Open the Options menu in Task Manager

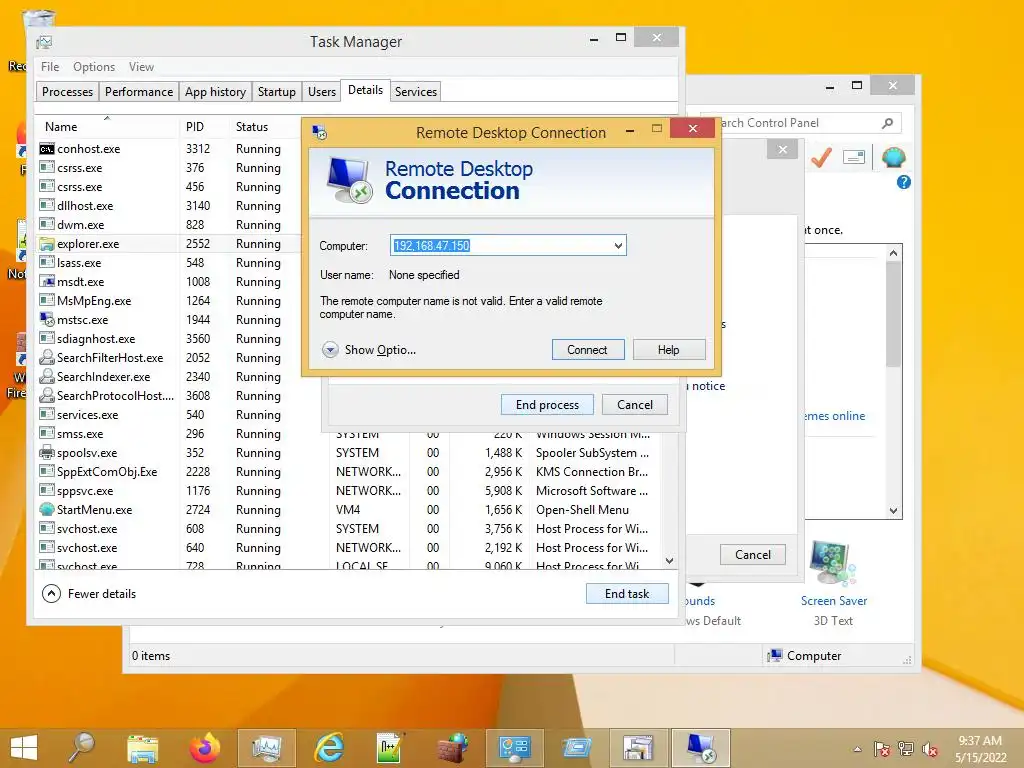[94, 67]
